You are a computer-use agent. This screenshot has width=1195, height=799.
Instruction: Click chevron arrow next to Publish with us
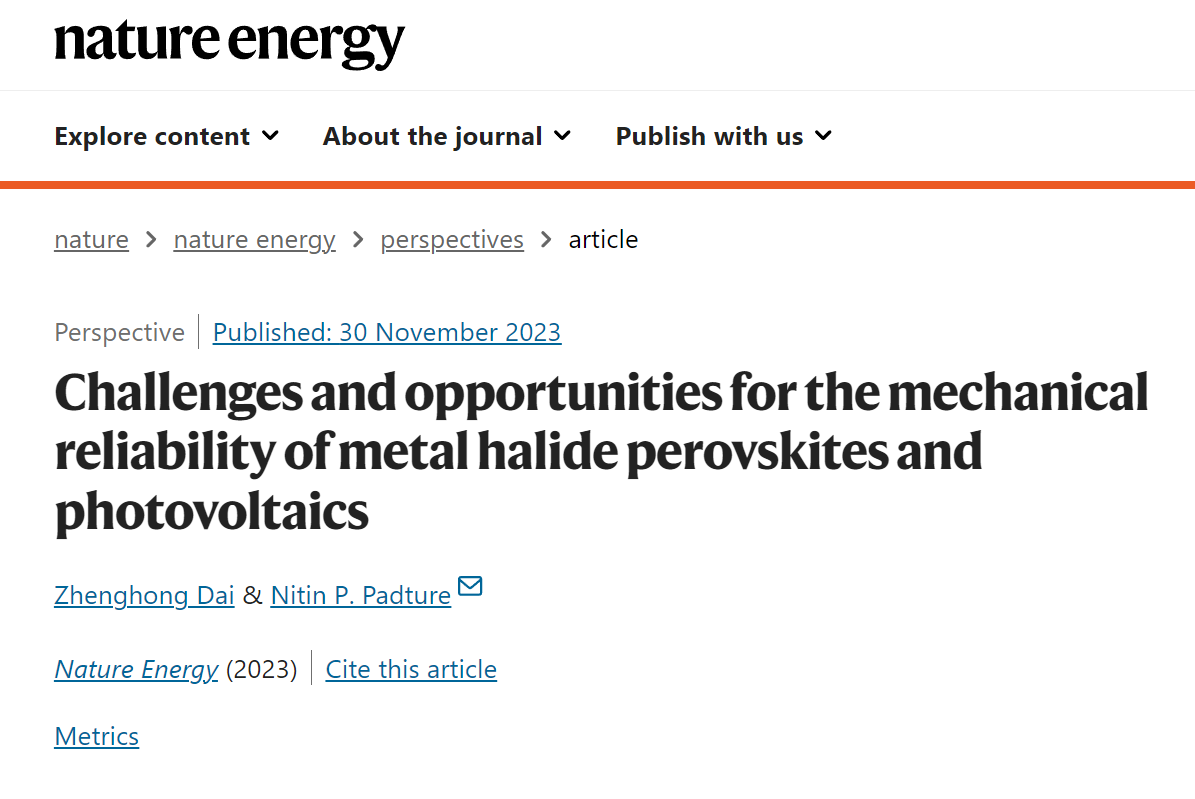coord(823,136)
